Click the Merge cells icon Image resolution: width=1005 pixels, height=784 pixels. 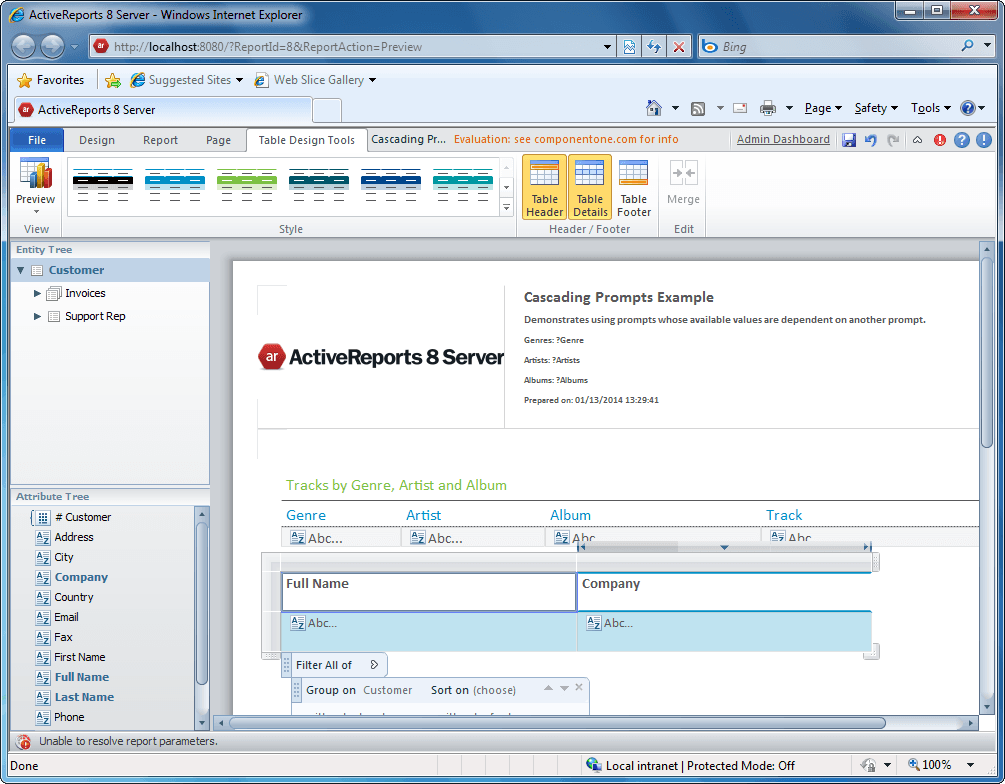coord(683,173)
